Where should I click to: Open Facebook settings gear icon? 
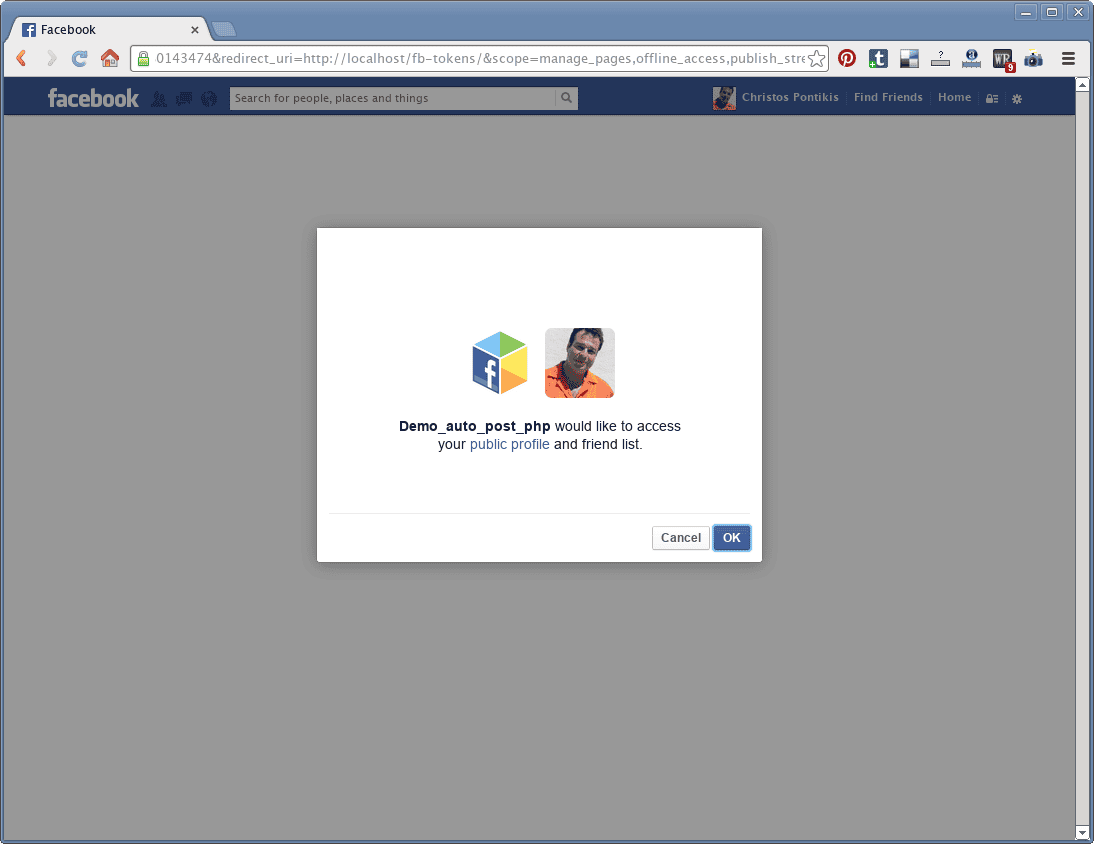(1017, 99)
